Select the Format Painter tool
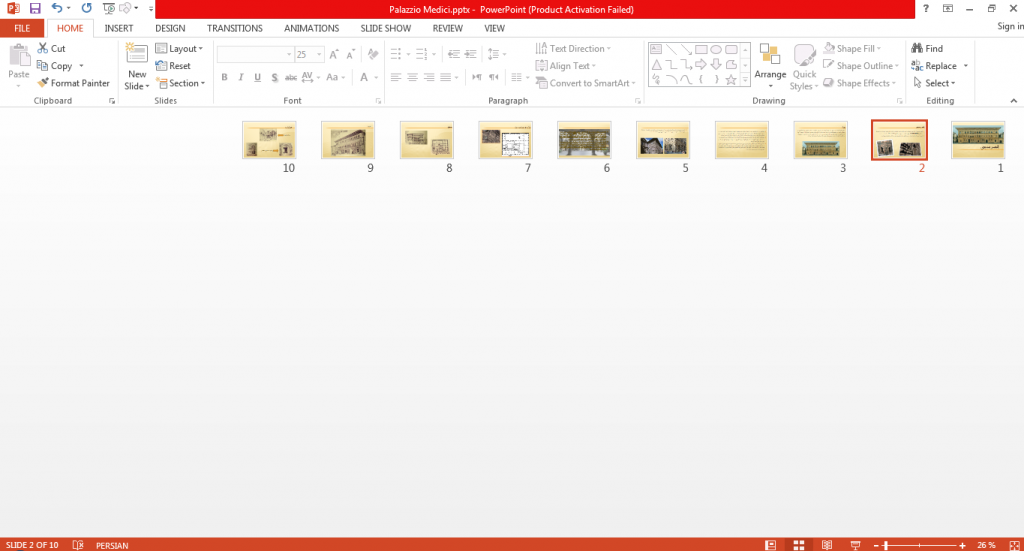This screenshot has width=1024, height=551. pyautogui.click(x=73, y=83)
